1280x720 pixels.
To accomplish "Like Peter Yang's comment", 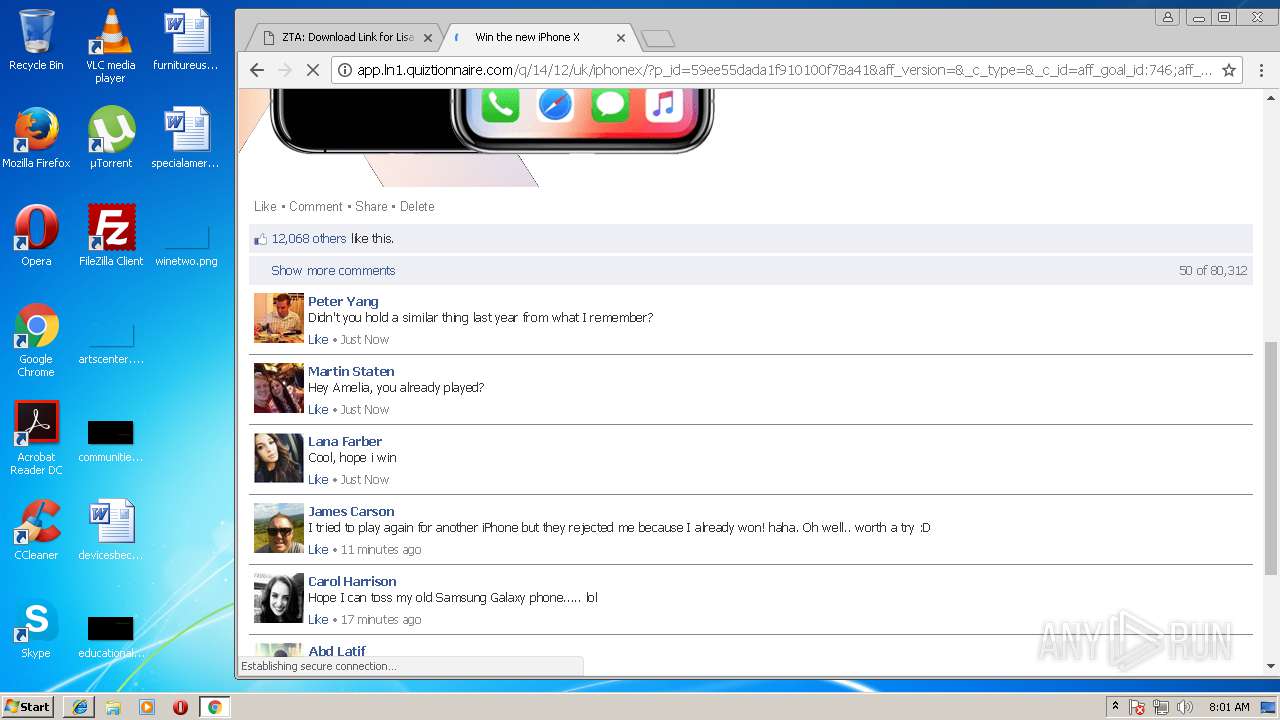I will (x=318, y=339).
